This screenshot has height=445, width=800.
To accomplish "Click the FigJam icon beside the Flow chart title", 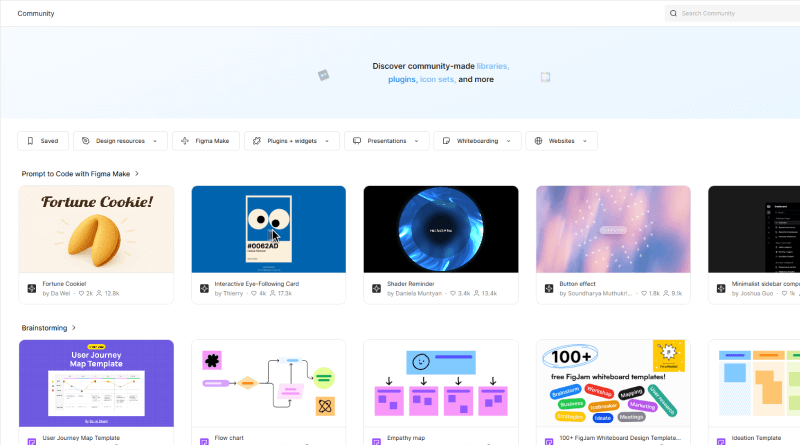I will point(204,439).
